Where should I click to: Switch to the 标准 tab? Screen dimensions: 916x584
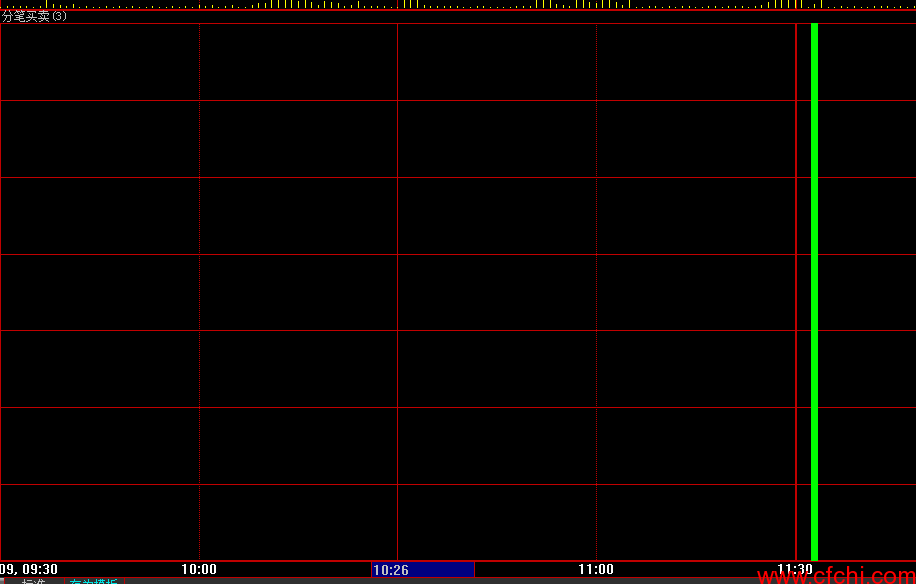(33, 581)
